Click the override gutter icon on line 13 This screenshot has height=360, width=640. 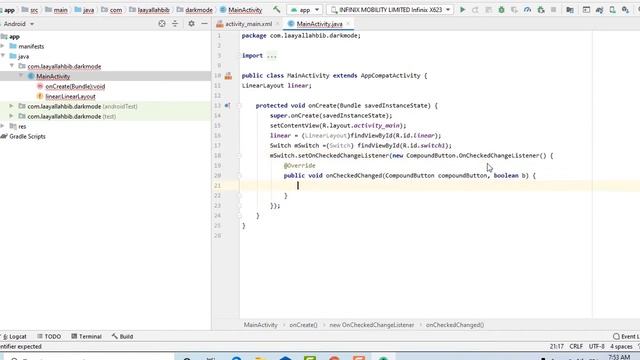tap(227, 106)
